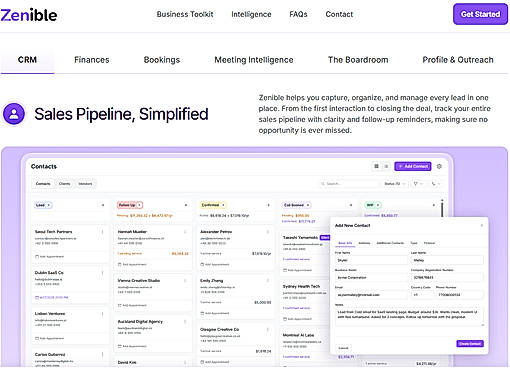Select the Vendors pill tab
This screenshot has height=368, width=510.
coord(85,184)
